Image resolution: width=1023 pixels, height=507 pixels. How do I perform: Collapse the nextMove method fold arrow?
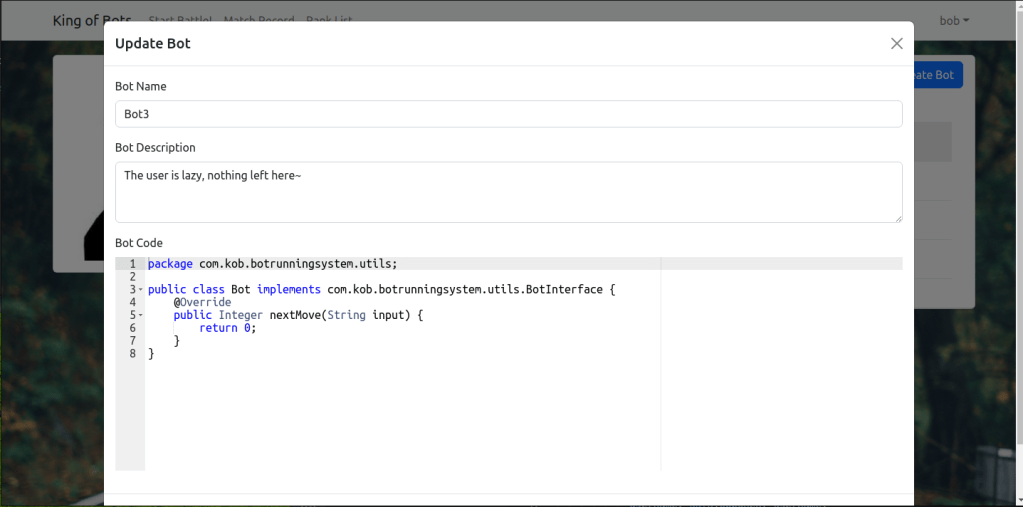point(141,315)
